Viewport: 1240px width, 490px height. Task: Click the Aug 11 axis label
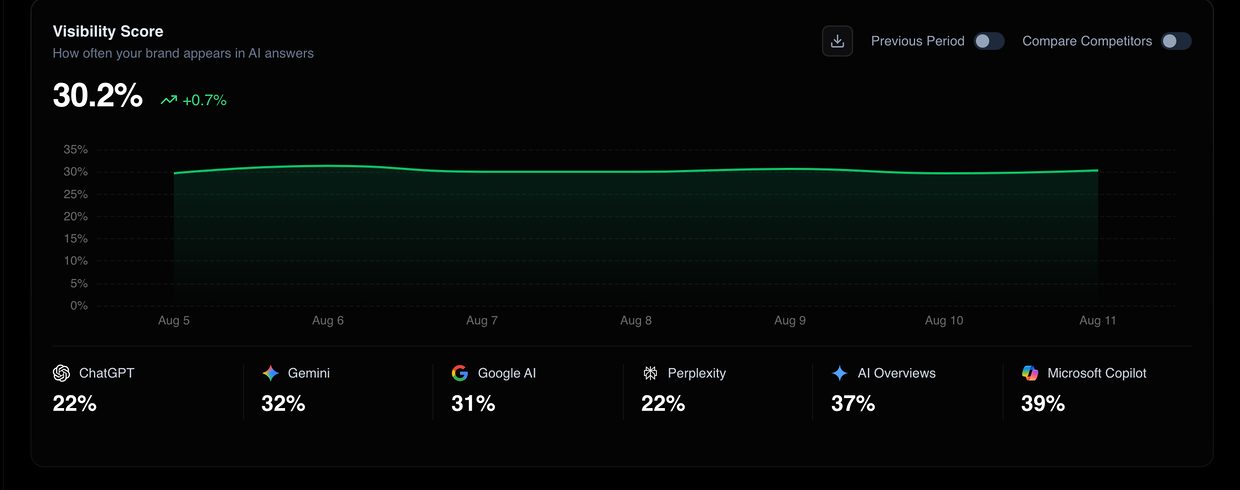coord(1098,321)
